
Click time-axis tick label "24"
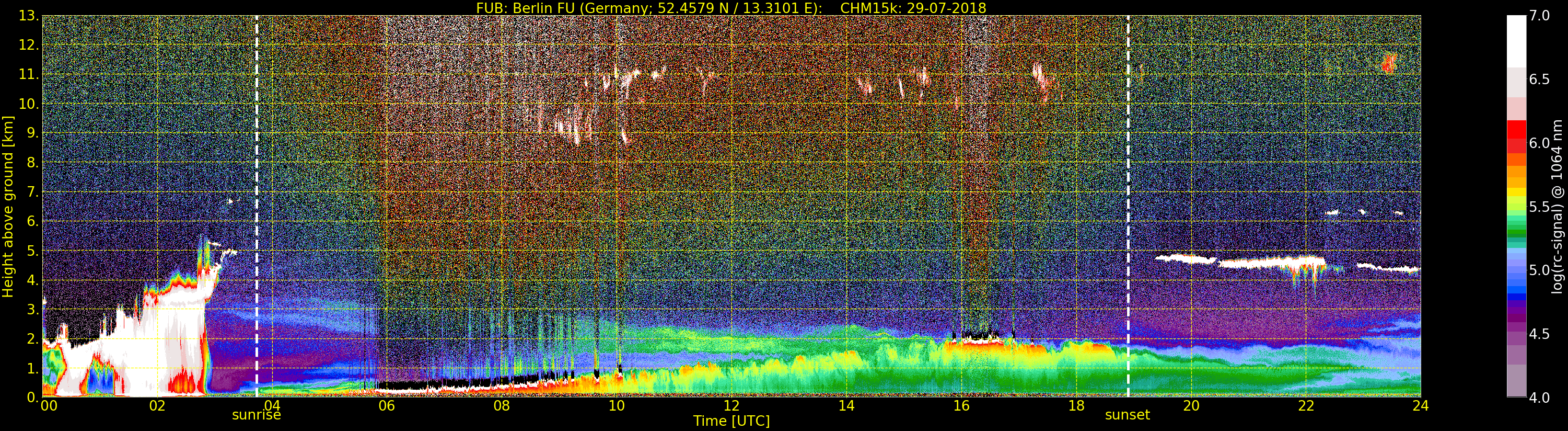[1421, 405]
